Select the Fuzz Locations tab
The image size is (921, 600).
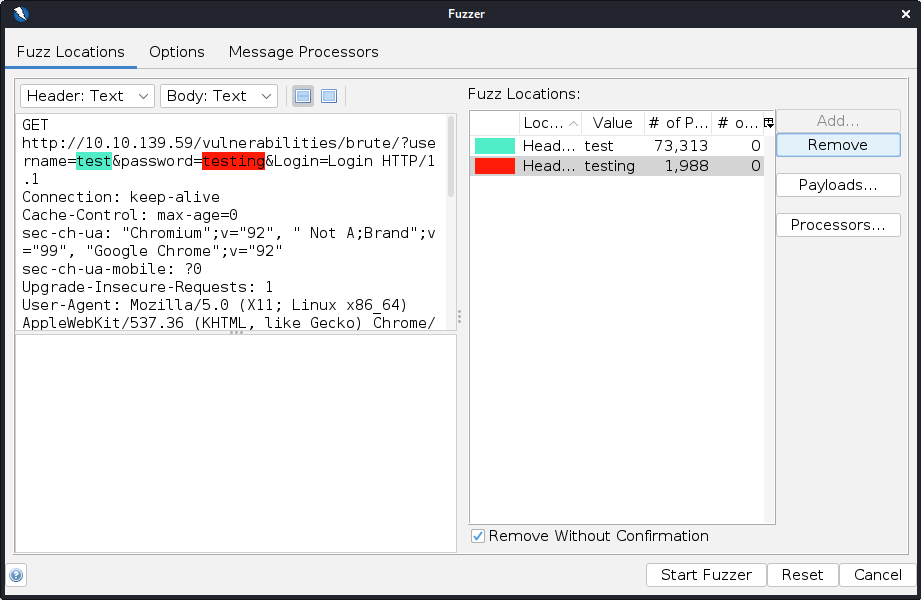71,52
